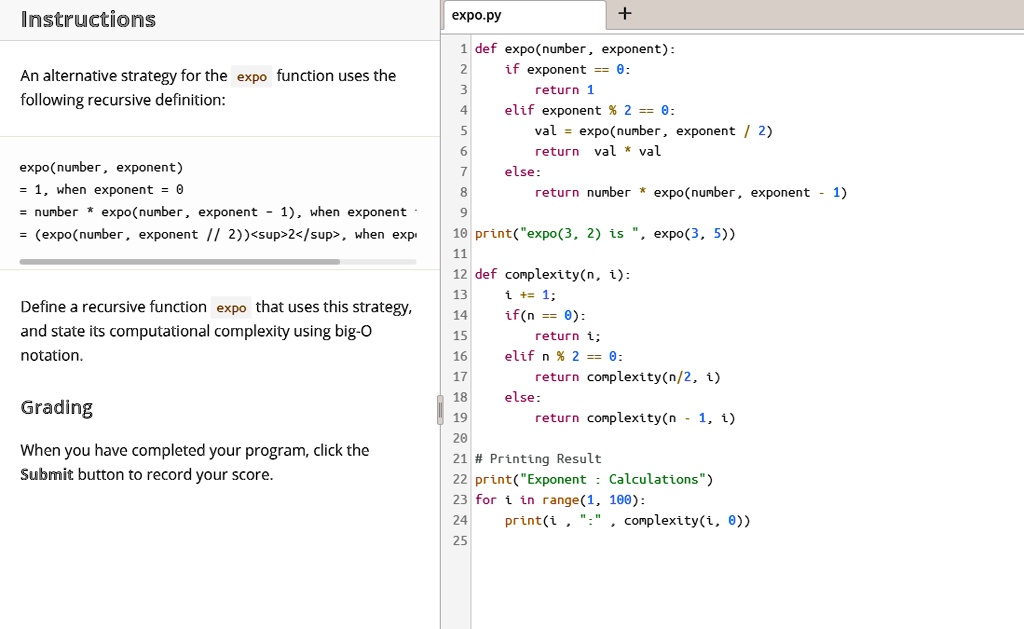Click the horizontal scrollbar under recursive definition

(x=180, y=261)
